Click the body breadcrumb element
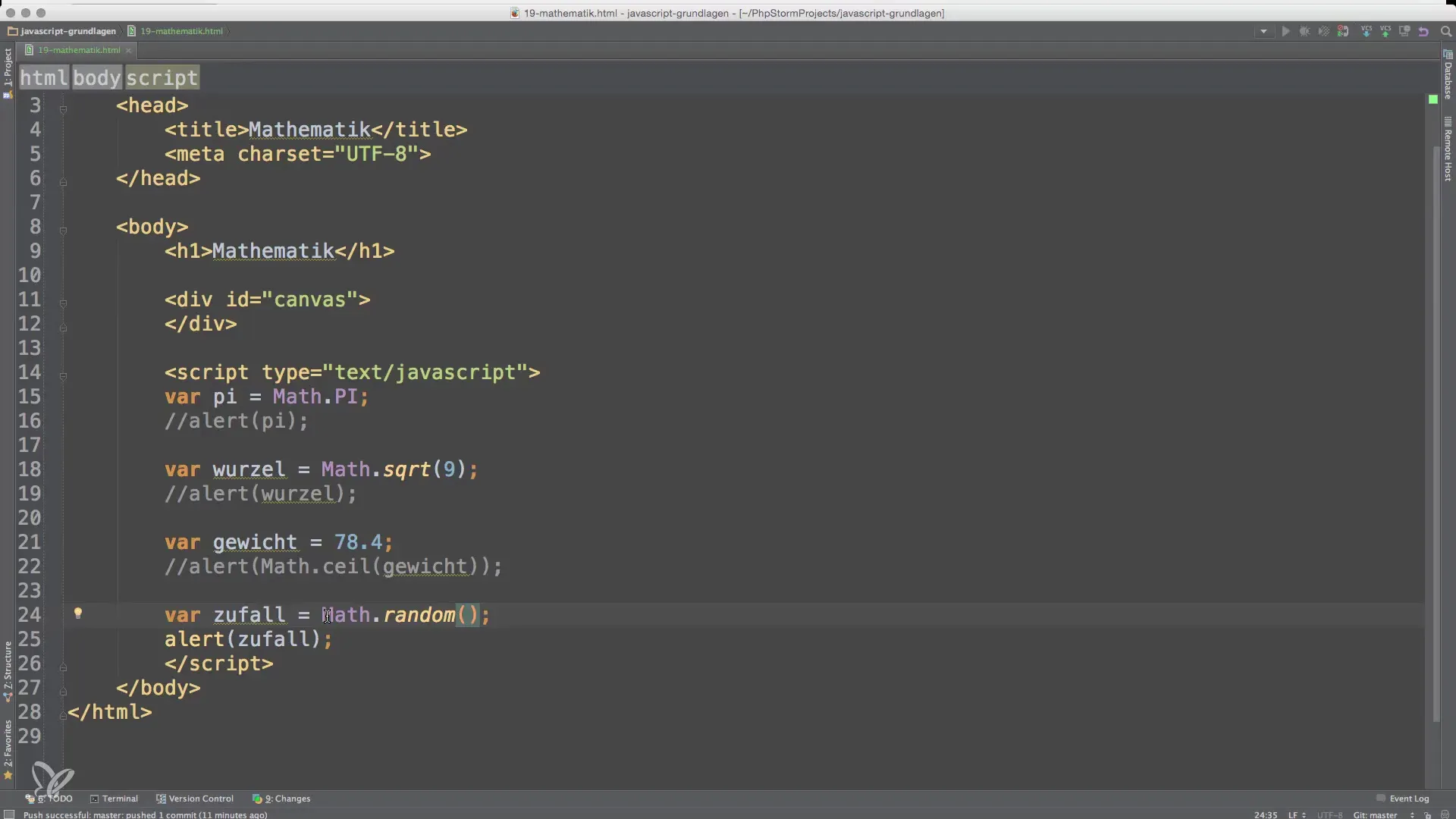The image size is (1456, 819). (x=96, y=77)
